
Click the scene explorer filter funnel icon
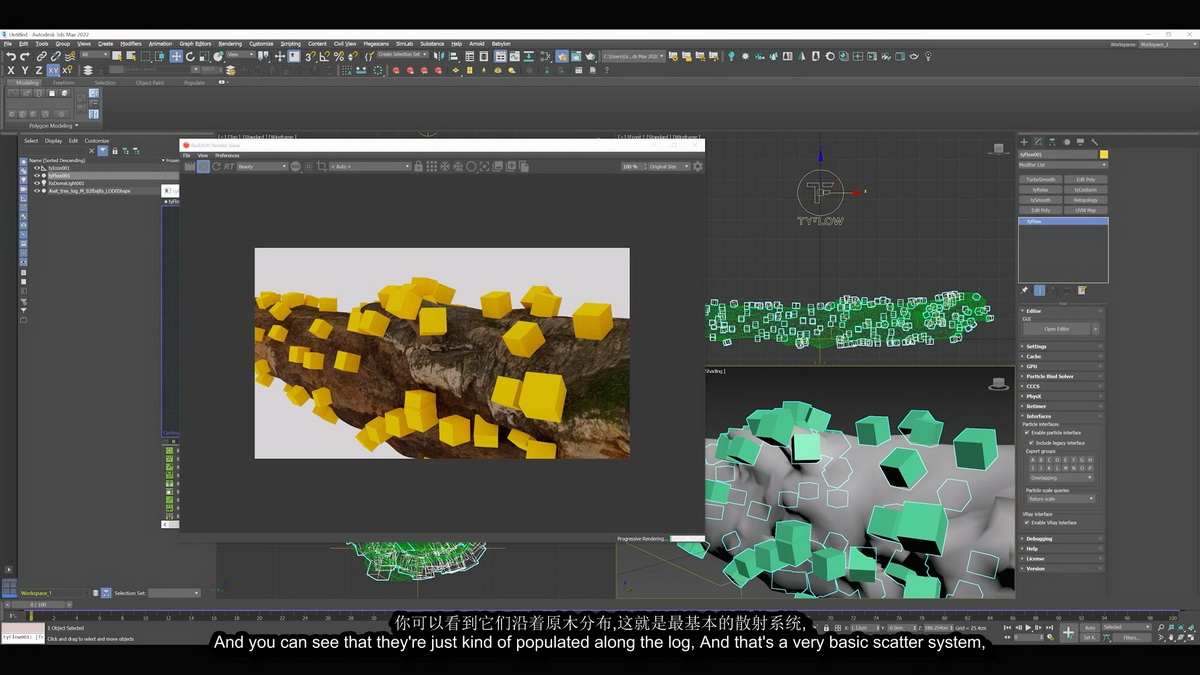pos(102,151)
